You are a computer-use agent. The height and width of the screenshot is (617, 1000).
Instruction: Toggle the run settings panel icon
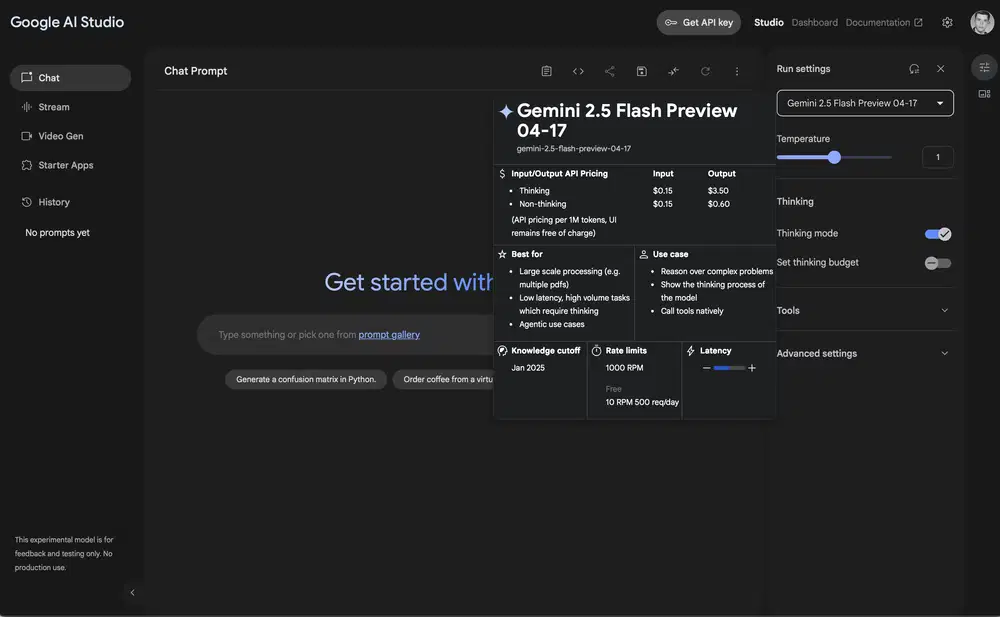[x=984, y=67]
